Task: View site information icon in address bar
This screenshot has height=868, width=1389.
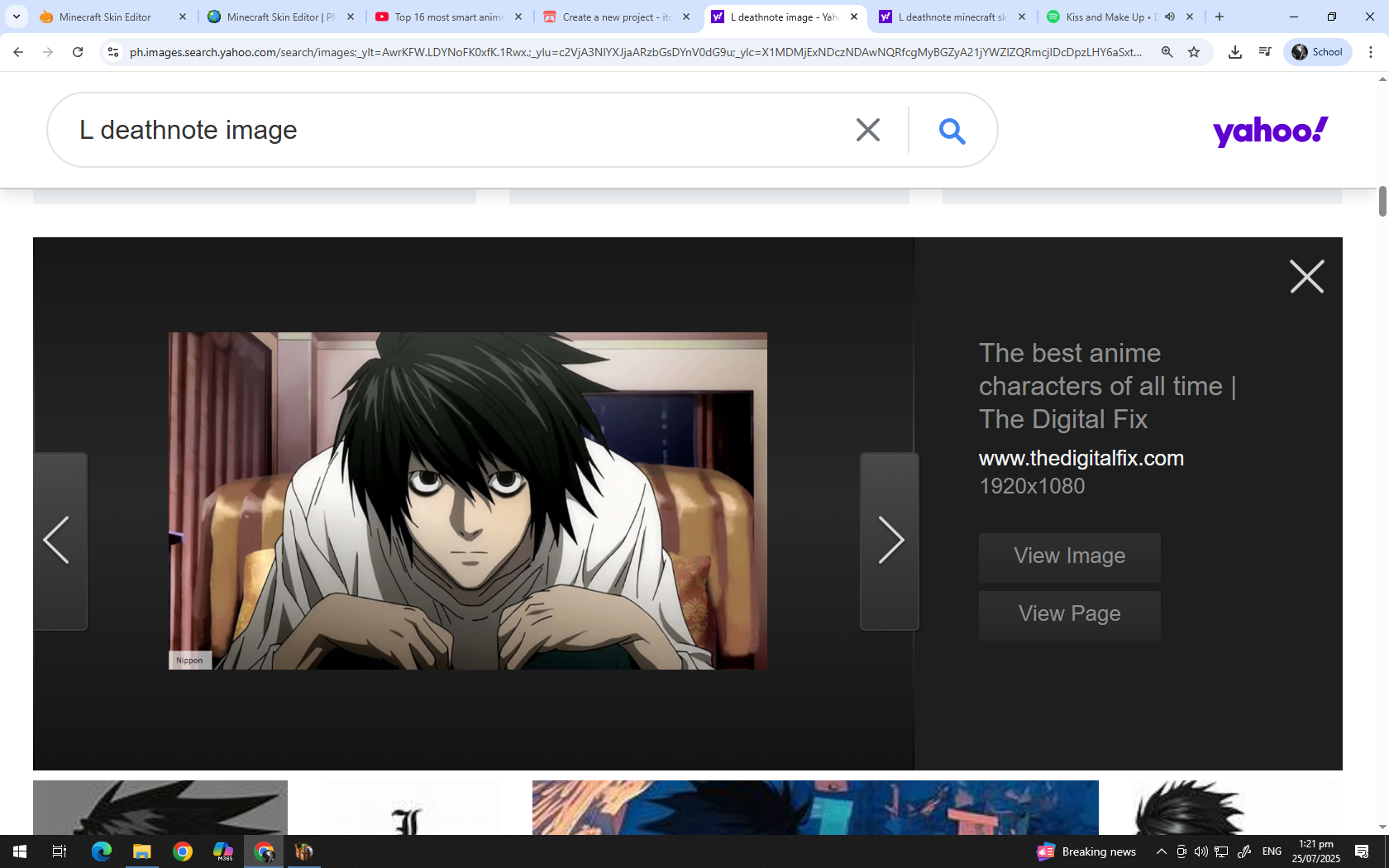Action: [x=113, y=52]
